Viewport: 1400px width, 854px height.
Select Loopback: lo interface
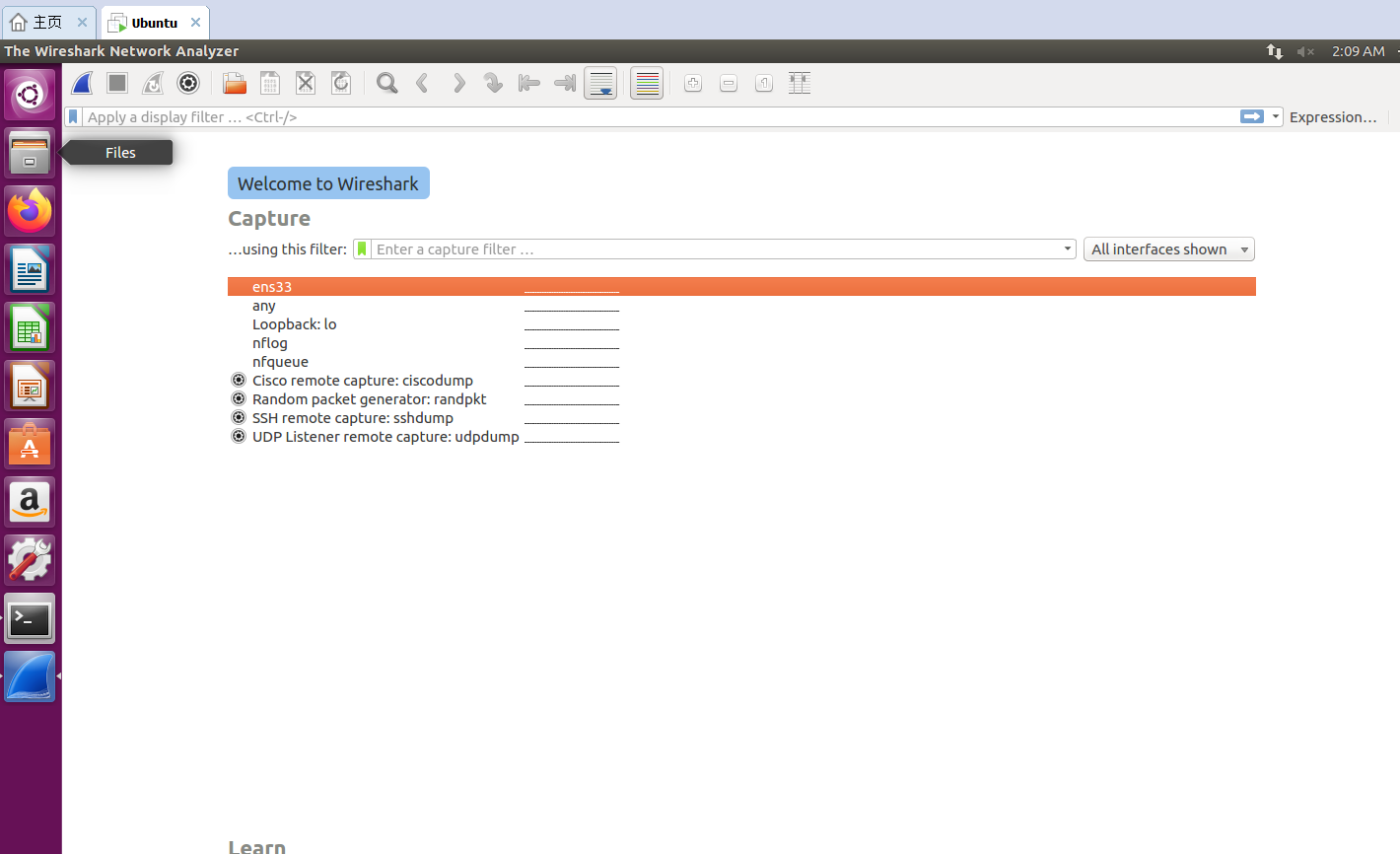coord(741,324)
